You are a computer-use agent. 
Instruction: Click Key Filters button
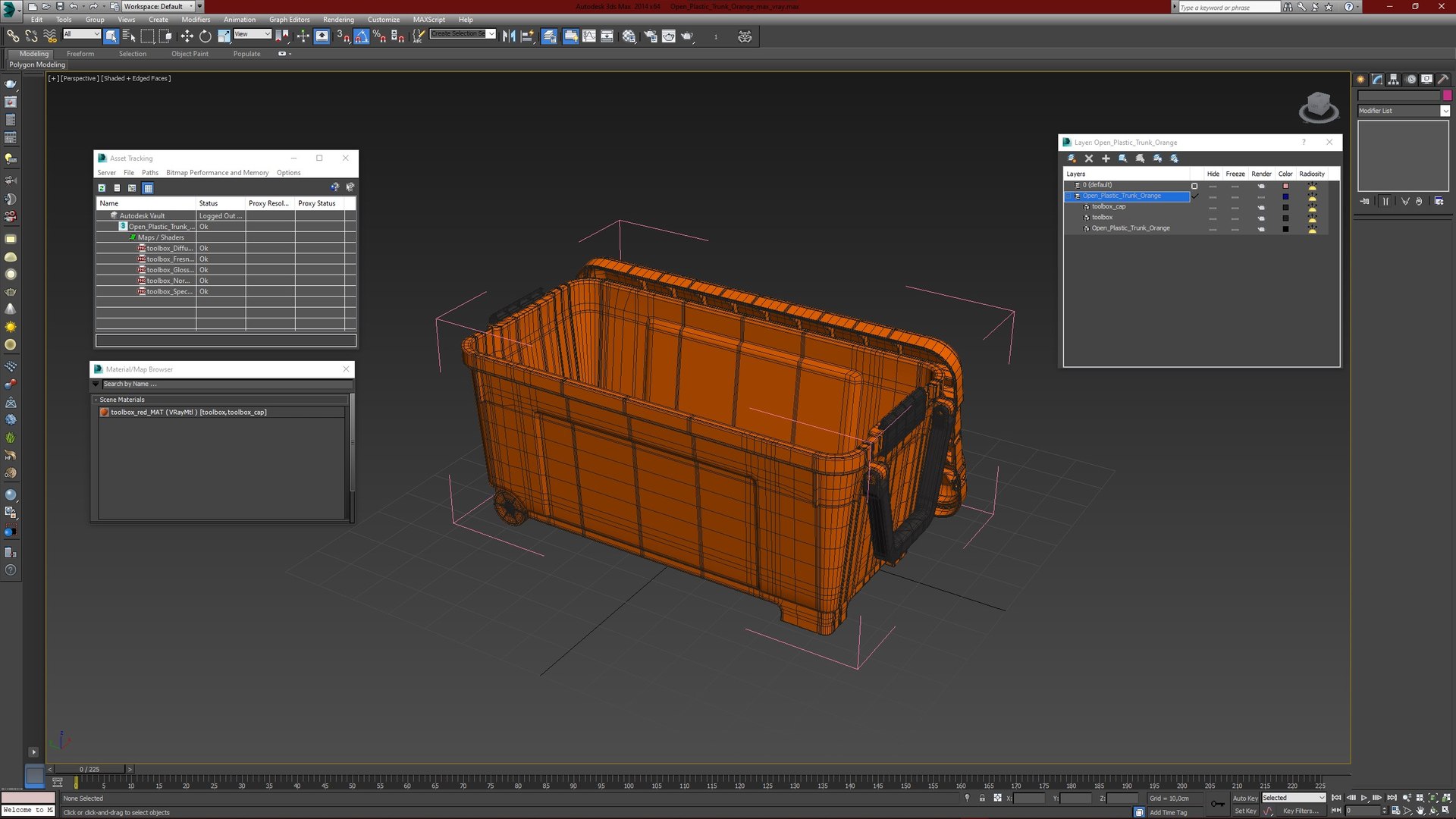[x=1301, y=811]
